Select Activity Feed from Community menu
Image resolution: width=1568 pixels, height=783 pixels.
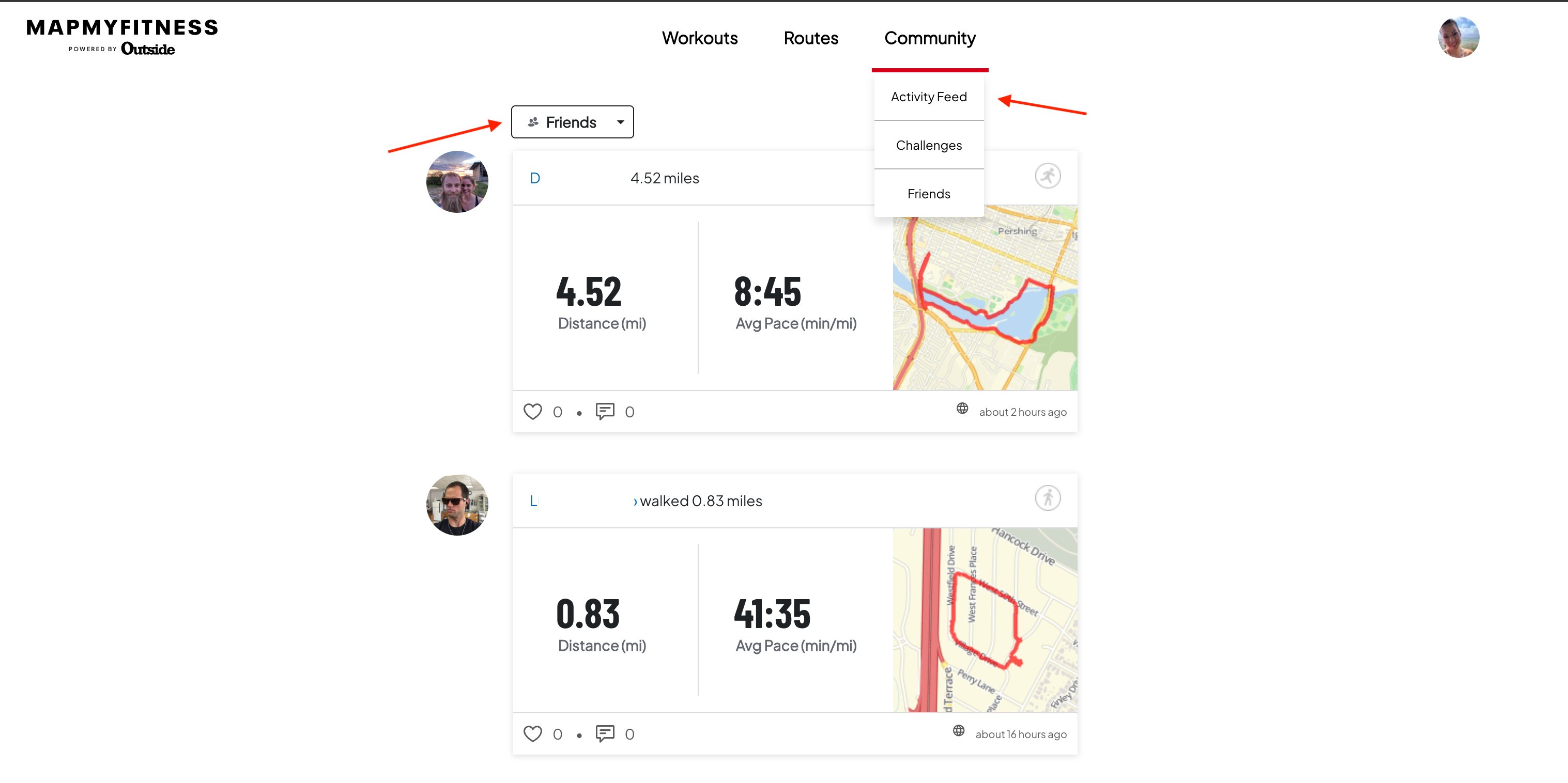point(928,97)
